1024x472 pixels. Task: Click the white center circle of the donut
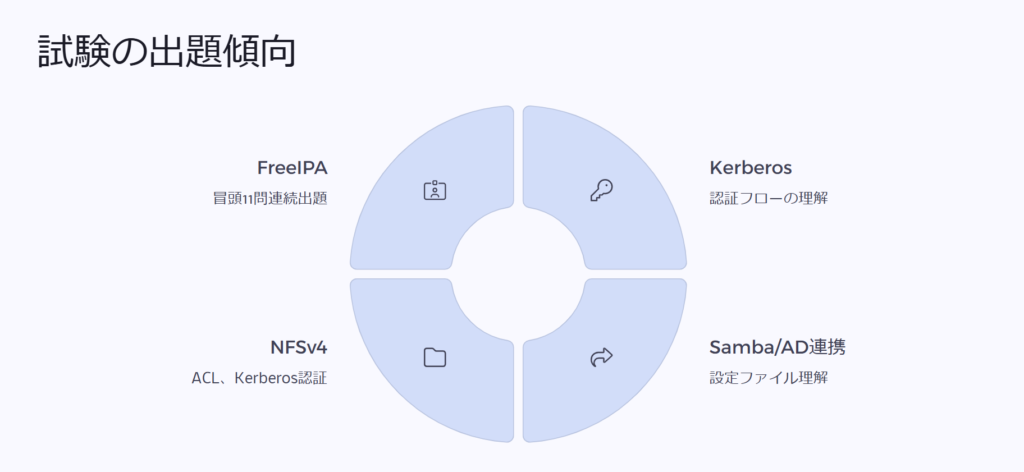(x=518, y=274)
